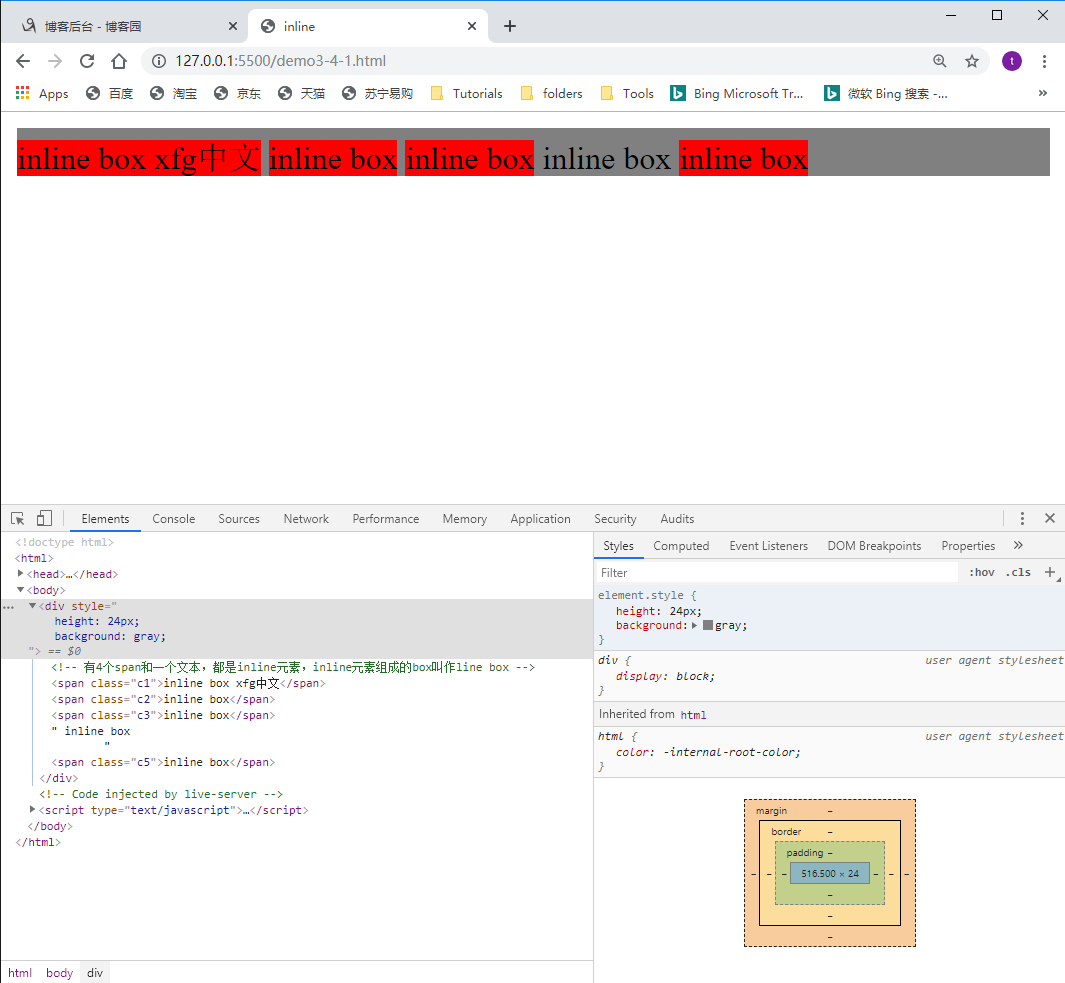This screenshot has width=1065, height=983.
Task: Switch to the Elements panel
Action: click(105, 519)
